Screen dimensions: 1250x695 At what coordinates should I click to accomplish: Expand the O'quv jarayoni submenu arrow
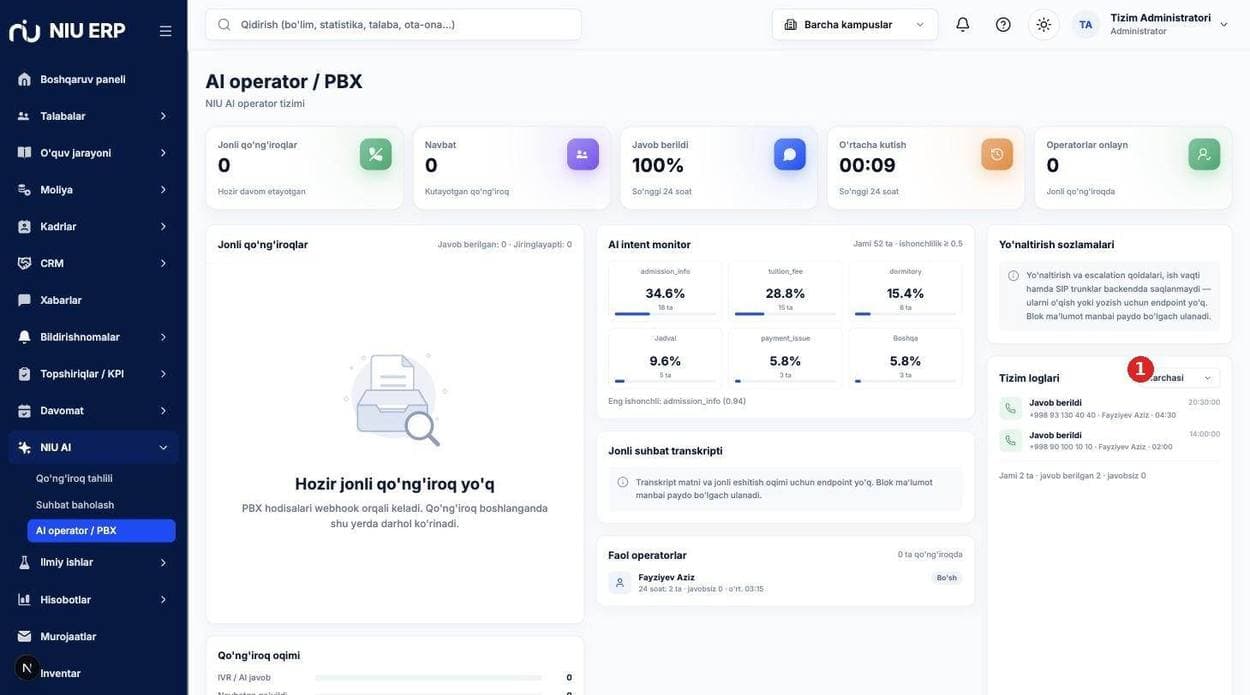coord(163,153)
